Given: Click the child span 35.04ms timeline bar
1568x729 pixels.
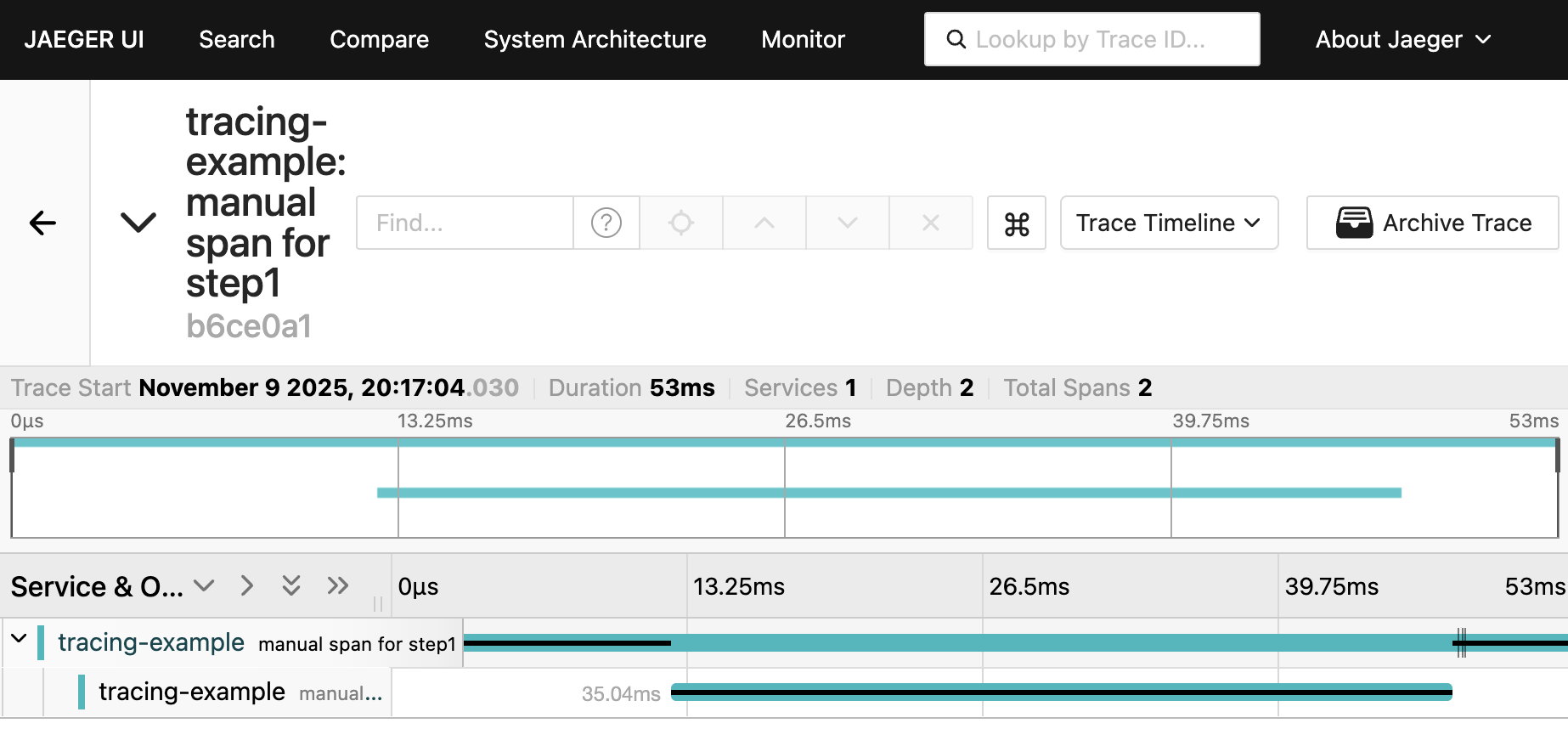Looking at the screenshot, I should coord(1061,692).
